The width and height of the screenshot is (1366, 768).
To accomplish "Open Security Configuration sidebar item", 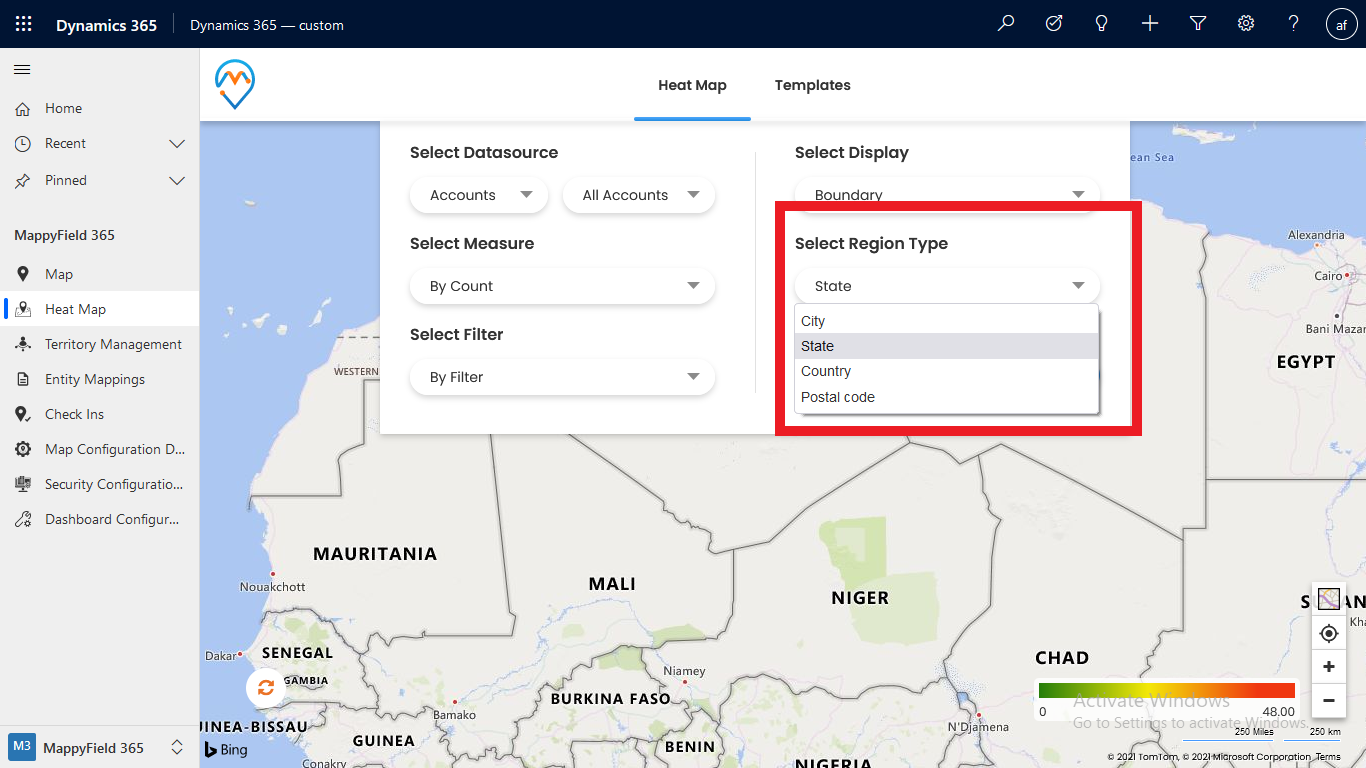I will pyautogui.click(x=100, y=484).
